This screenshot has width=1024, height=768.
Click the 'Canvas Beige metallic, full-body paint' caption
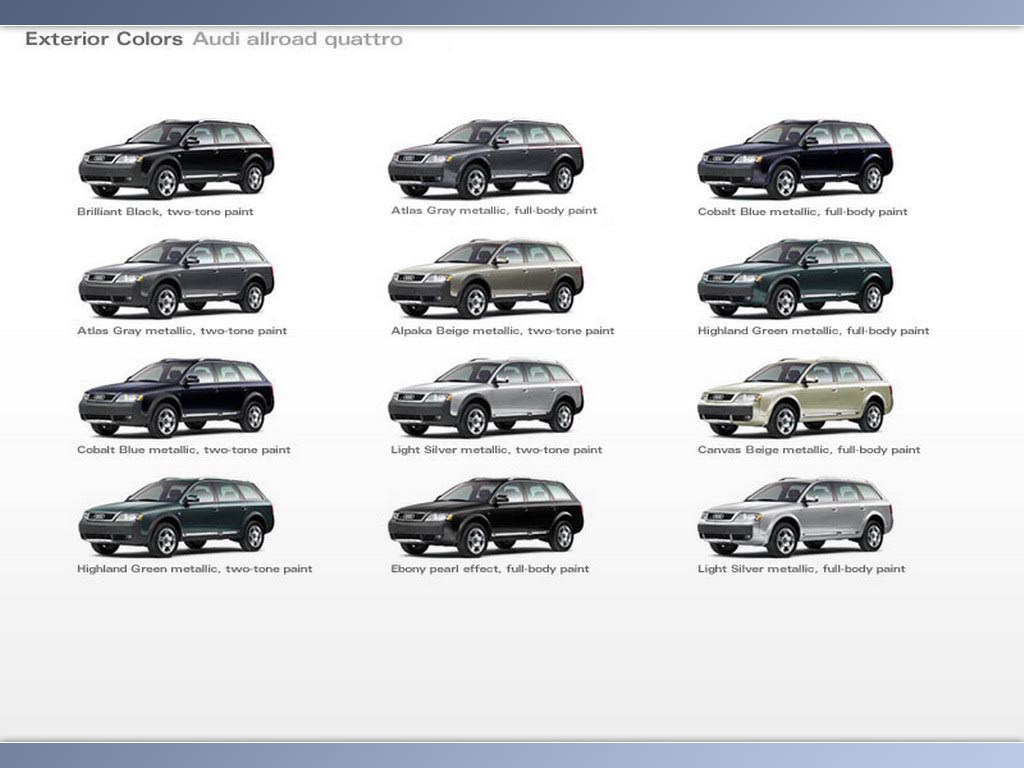click(809, 449)
